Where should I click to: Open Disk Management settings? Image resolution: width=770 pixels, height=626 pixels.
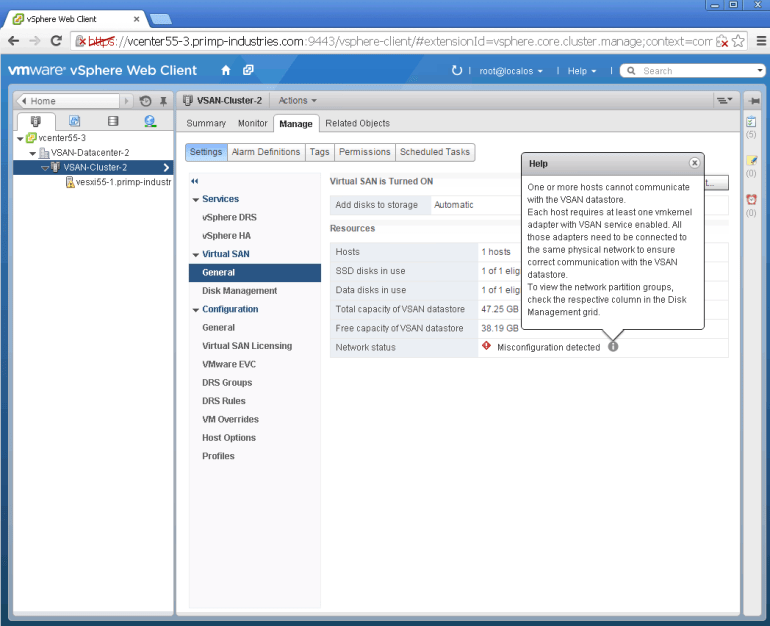pos(240,291)
